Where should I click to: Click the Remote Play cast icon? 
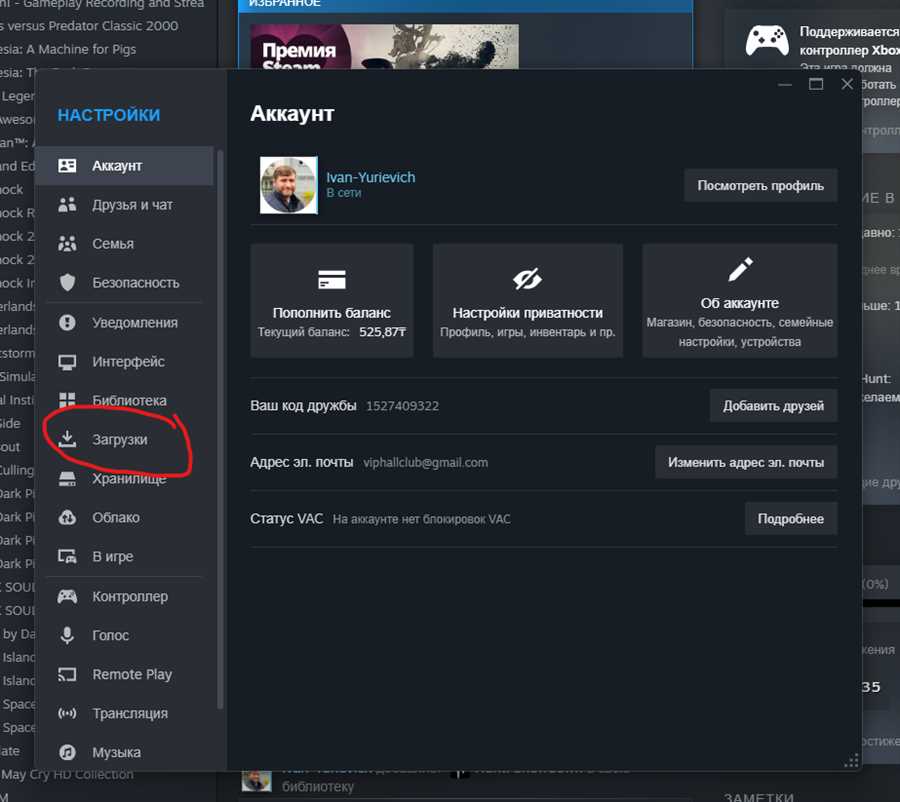coord(67,674)
